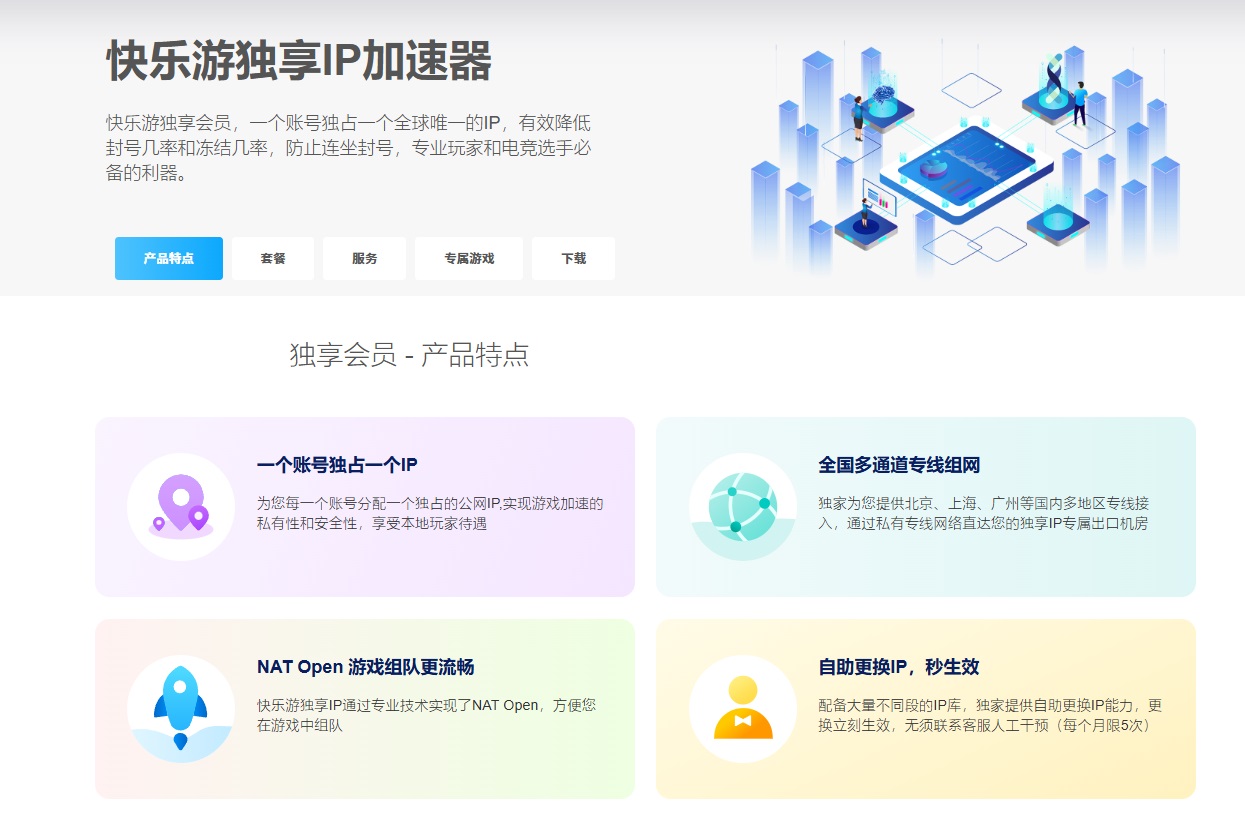Image resolution: width=1245 pixels, height=823 pixels.
Task: Click the 全国多通道专线组网 card title
Action: tap(899, 465)
